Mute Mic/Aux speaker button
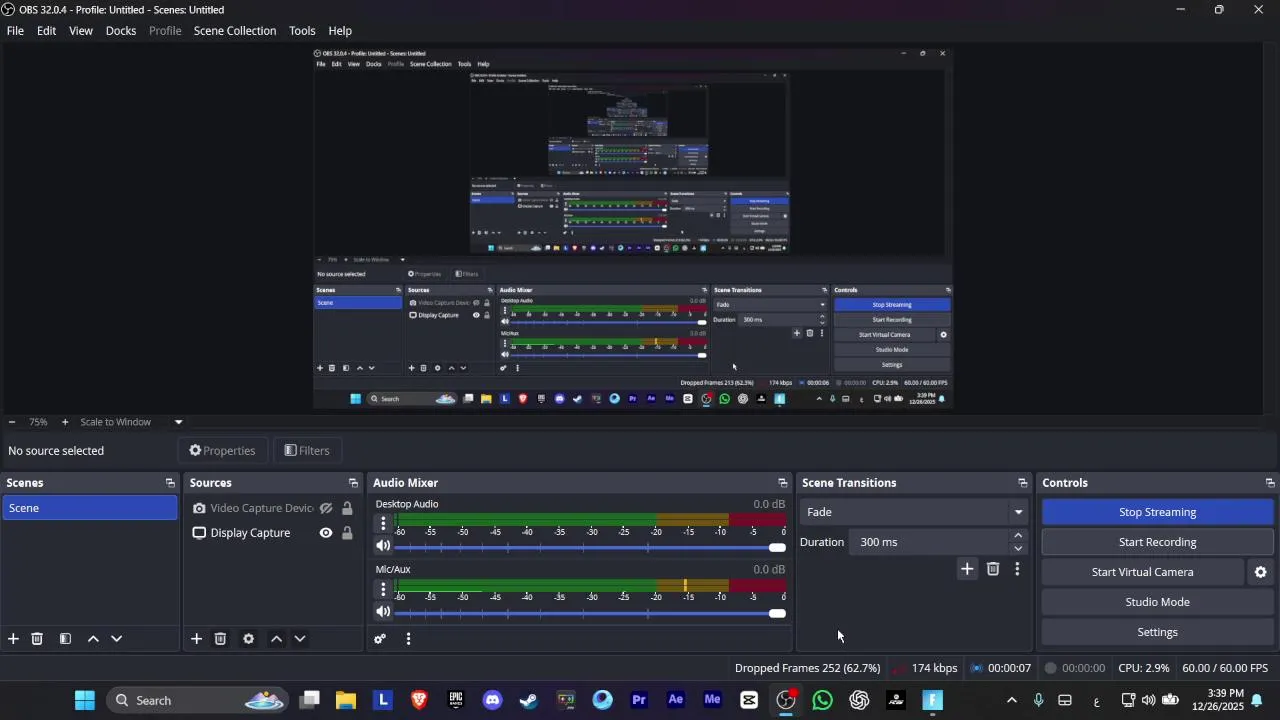The height and width of the screenshot is (720, 1280). click(383, 612)
